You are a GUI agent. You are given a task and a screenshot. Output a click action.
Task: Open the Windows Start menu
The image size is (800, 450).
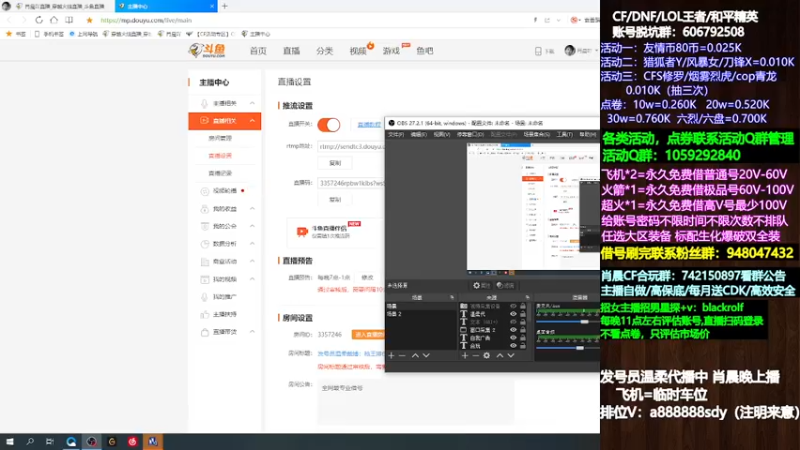[10, 441]
